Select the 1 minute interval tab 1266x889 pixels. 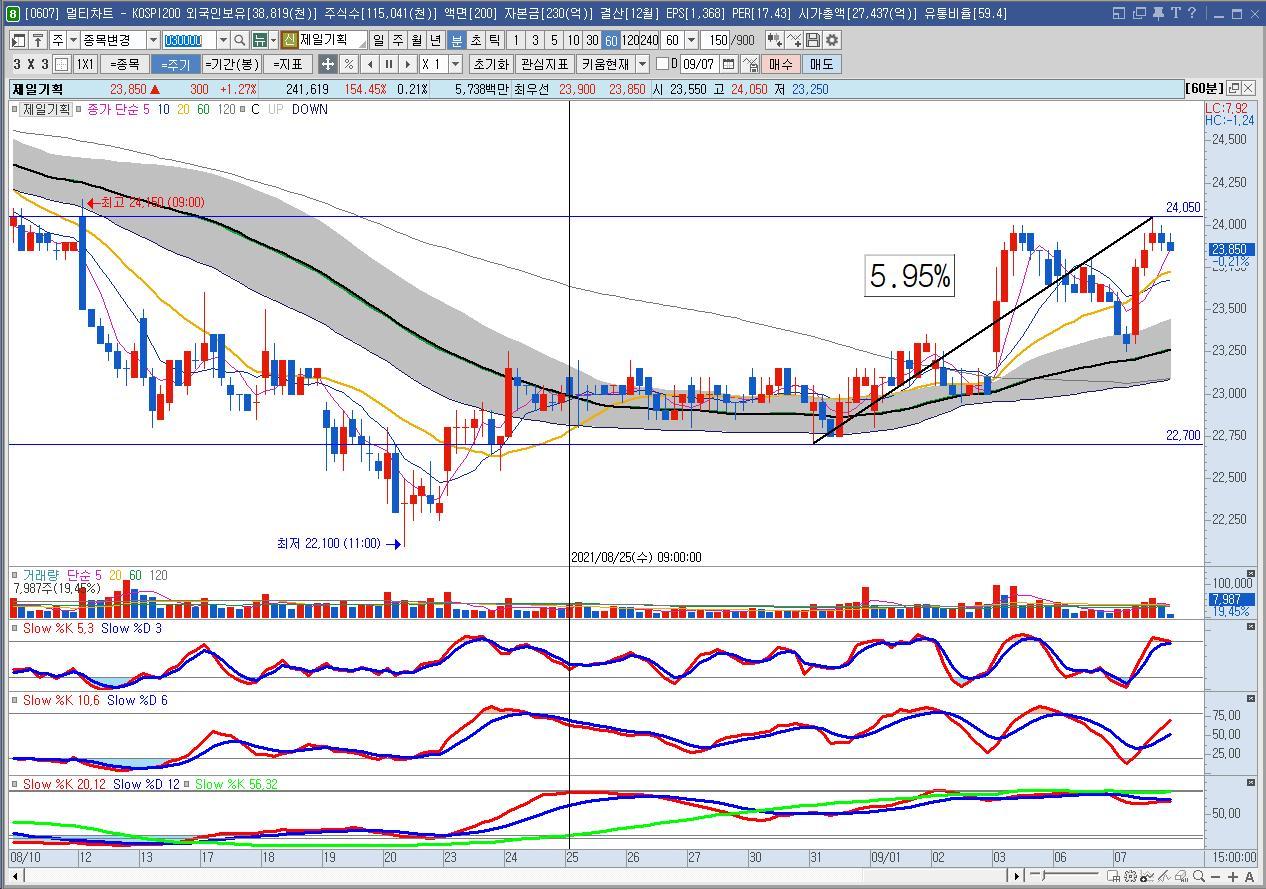(516, 40)
